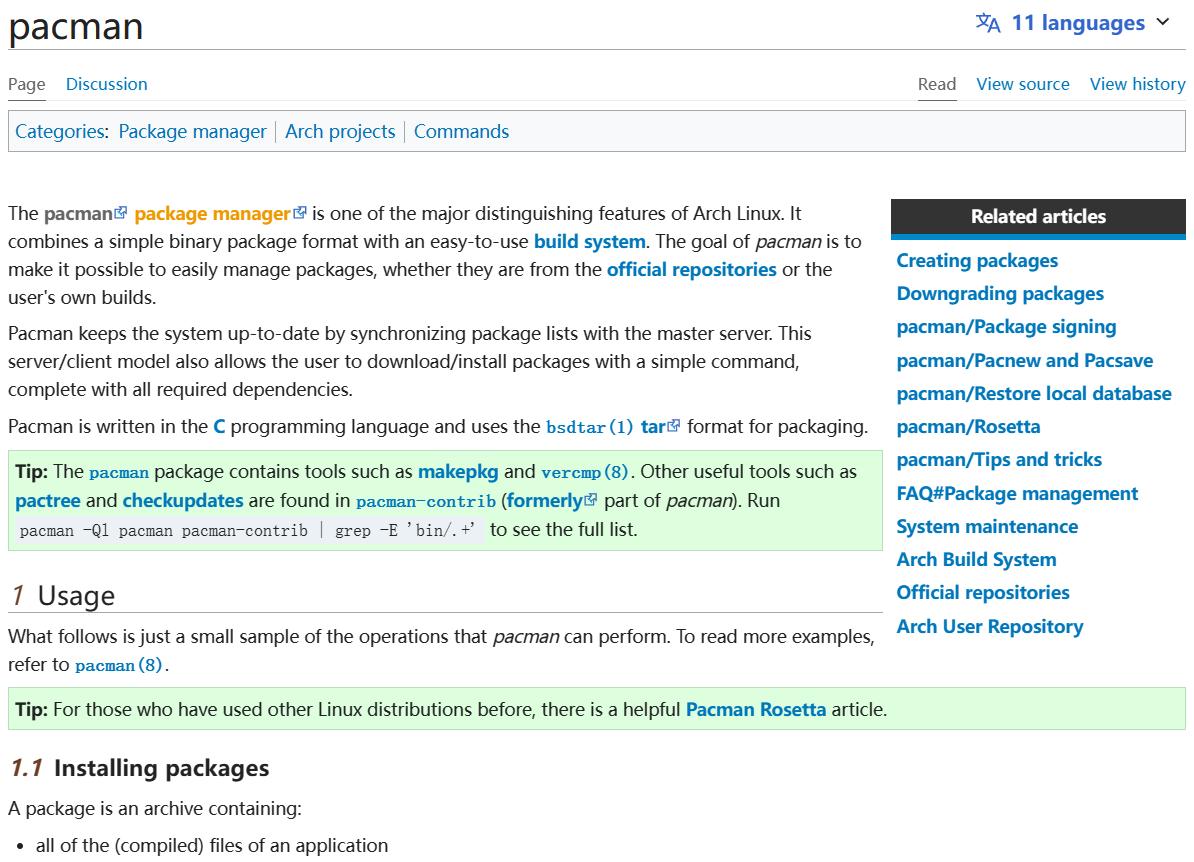
Task: Open Downgrading packages related article
Action: (x=1000, y=293)
